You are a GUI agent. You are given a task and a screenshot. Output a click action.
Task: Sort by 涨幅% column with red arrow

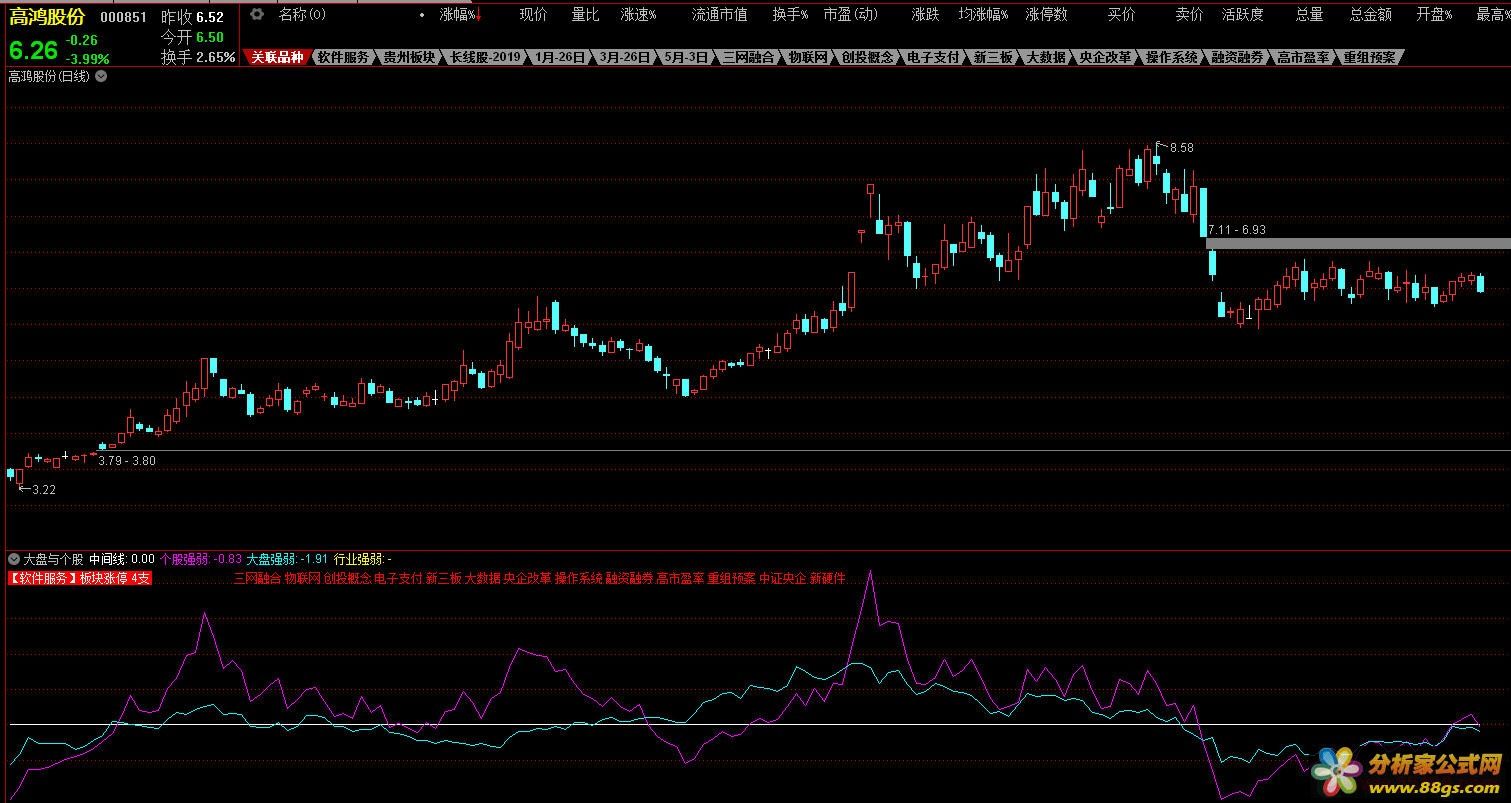(462, 14)
